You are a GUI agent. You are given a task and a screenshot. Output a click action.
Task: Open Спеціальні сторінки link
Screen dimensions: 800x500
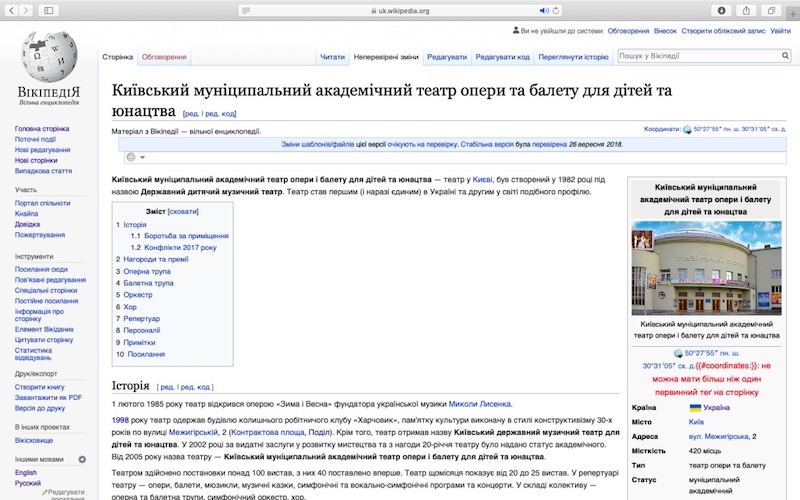(x=46, y=290)
